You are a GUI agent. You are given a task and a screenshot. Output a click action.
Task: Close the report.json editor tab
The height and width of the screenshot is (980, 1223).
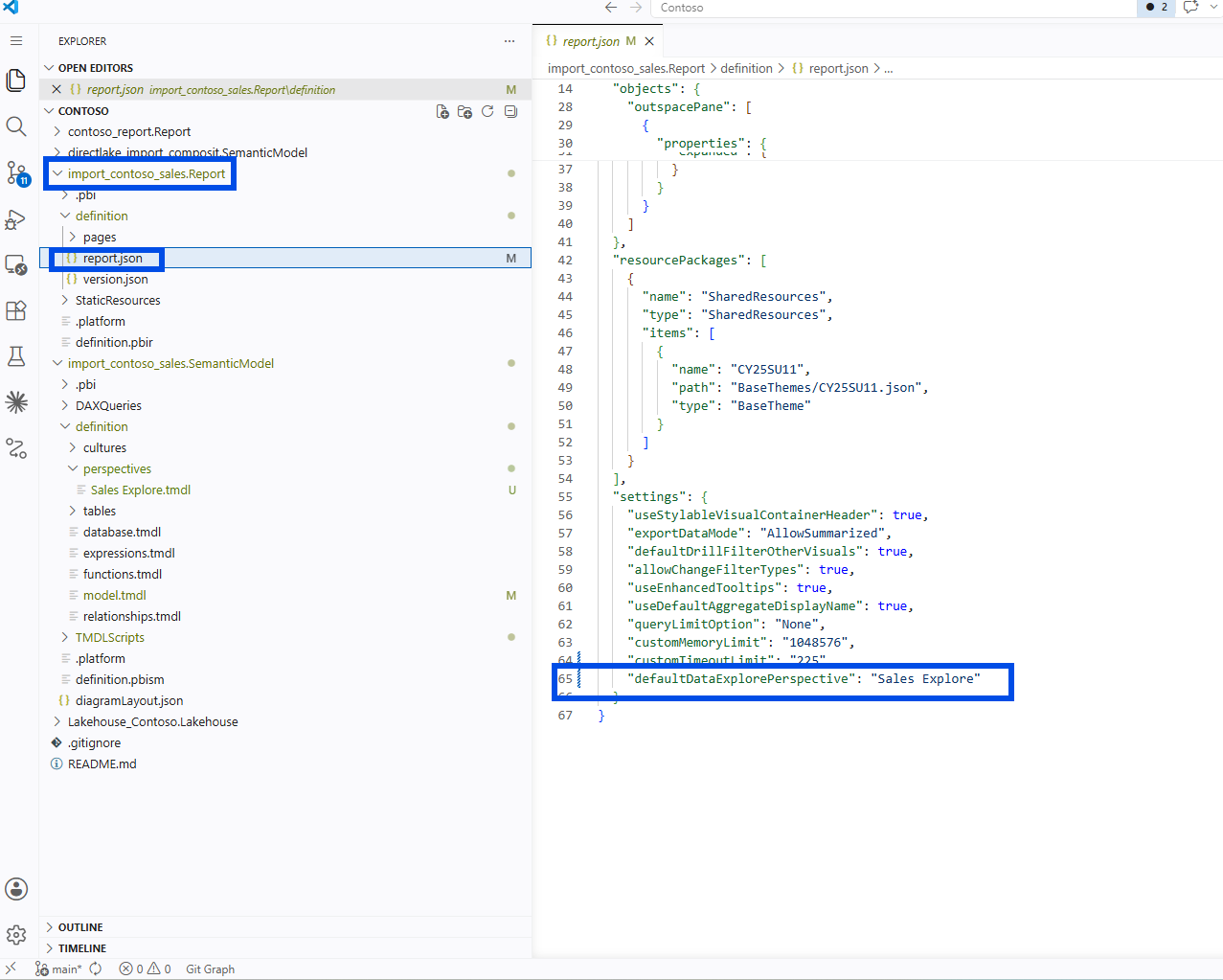(649, 41)
